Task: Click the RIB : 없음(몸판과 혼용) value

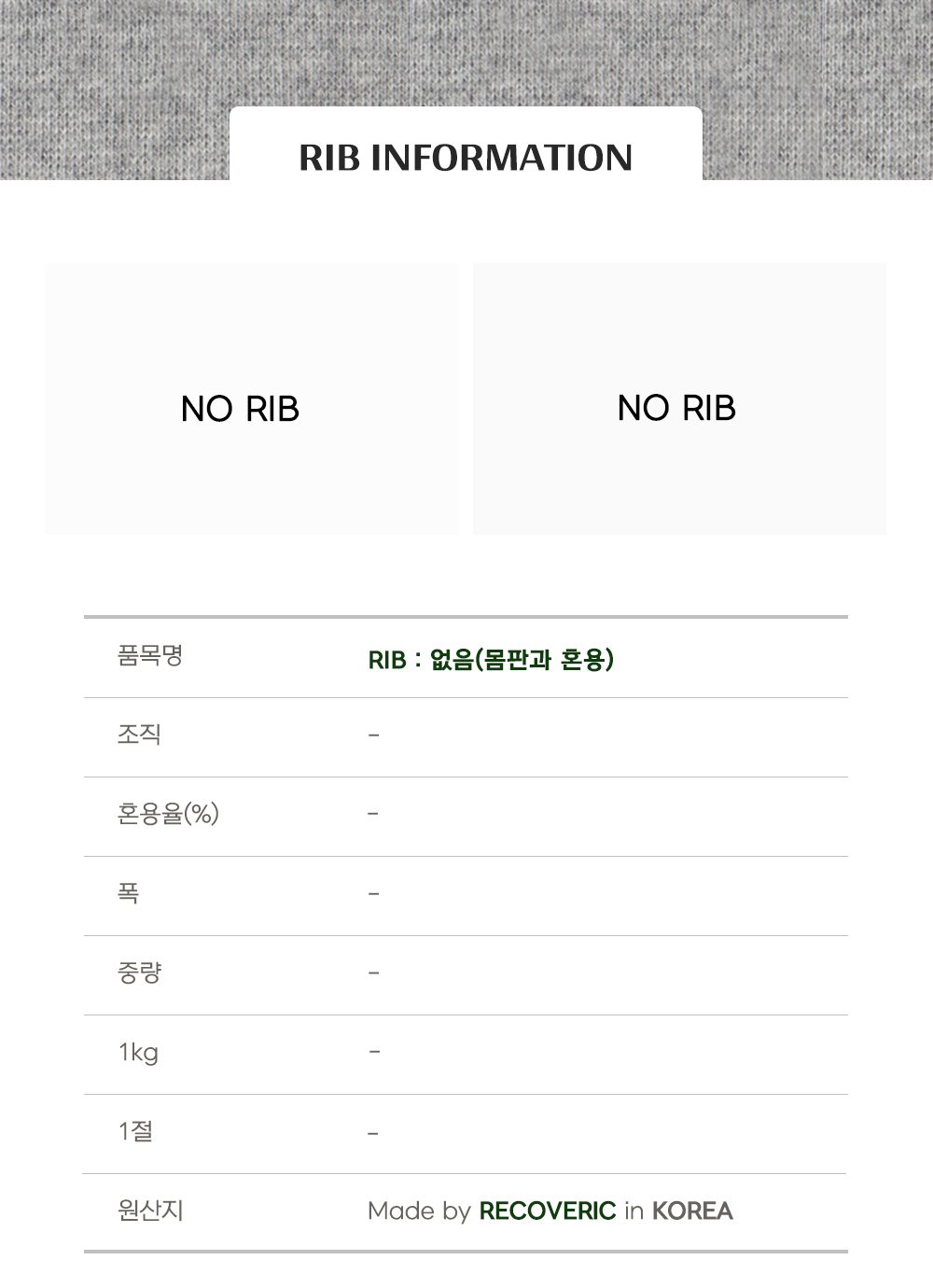Action: (x=491, y=660)
